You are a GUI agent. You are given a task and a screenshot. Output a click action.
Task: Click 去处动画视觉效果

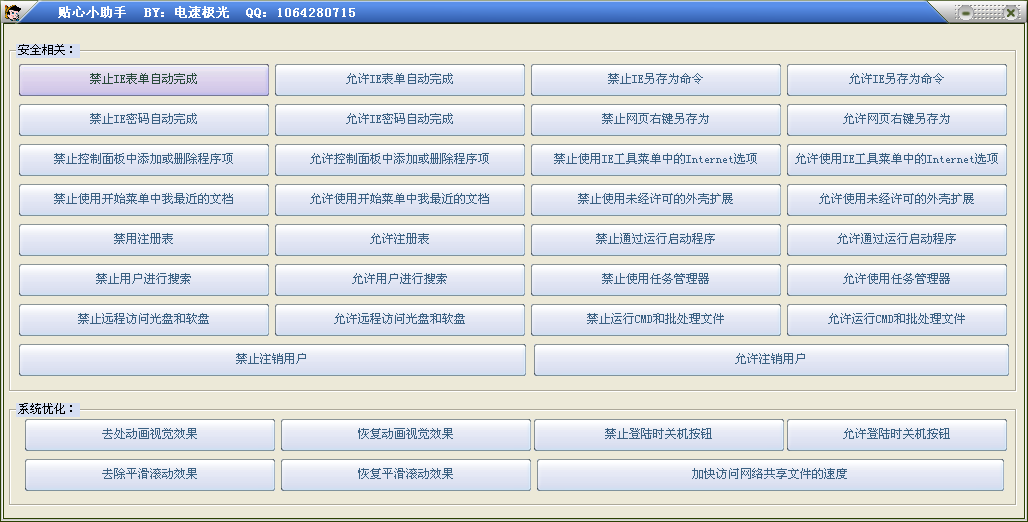[x=149, y=435]
